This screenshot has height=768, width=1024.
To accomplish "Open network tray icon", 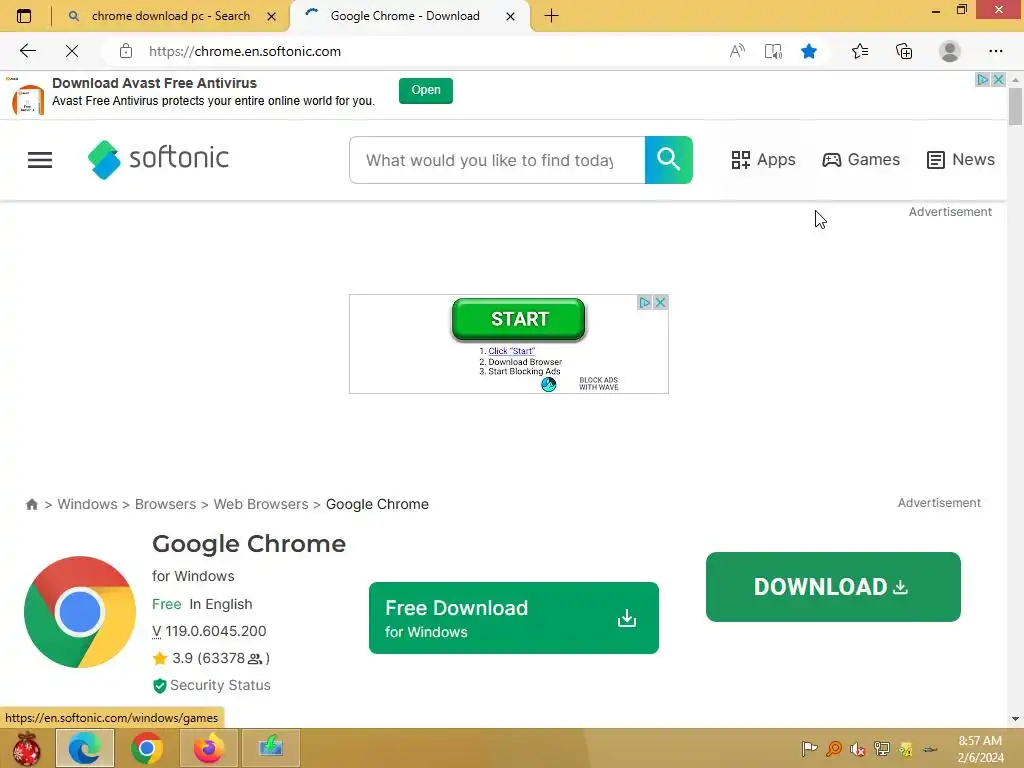I will click(x=882, y=748).
